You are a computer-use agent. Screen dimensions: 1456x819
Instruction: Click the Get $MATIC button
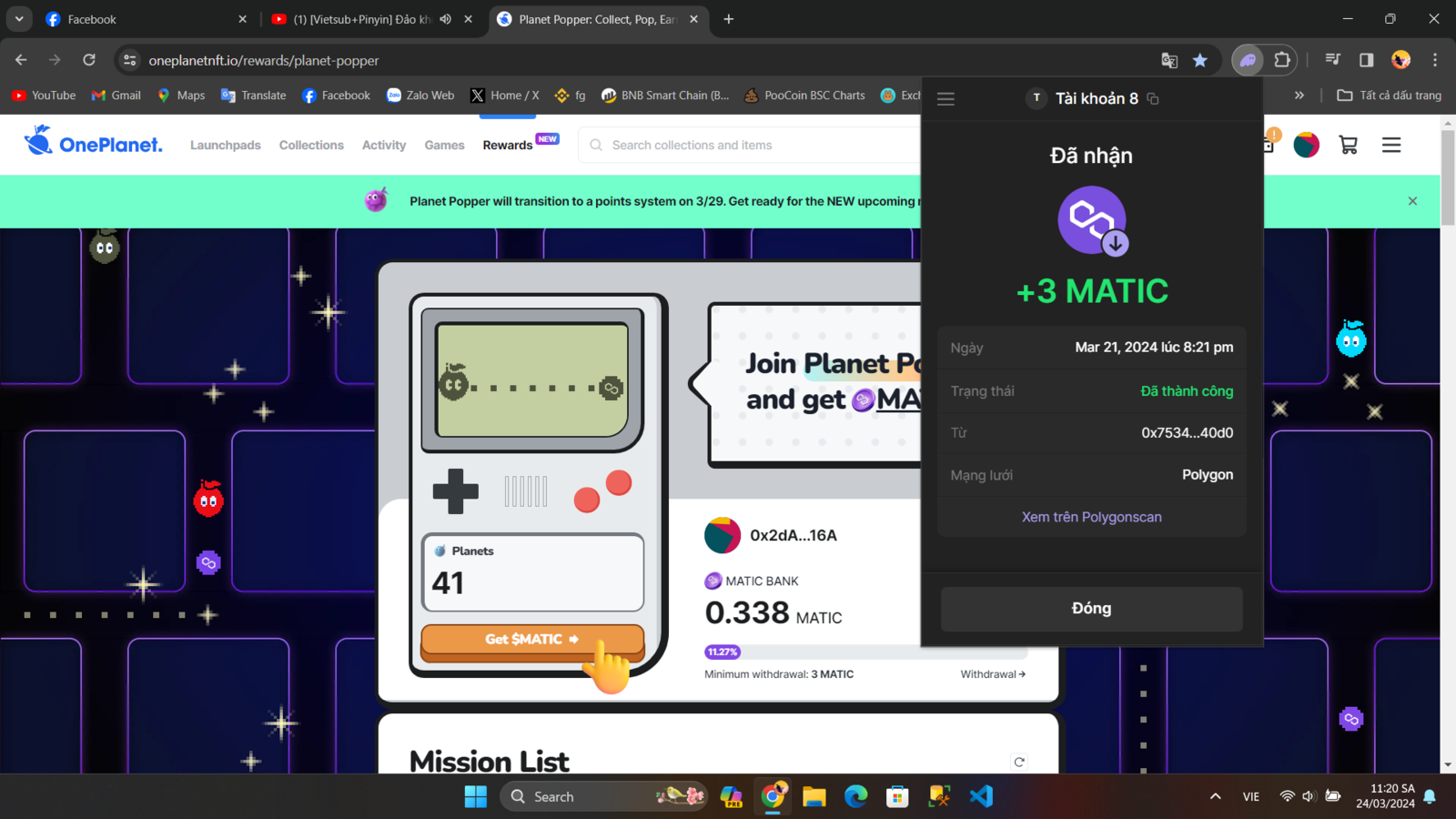532,640
